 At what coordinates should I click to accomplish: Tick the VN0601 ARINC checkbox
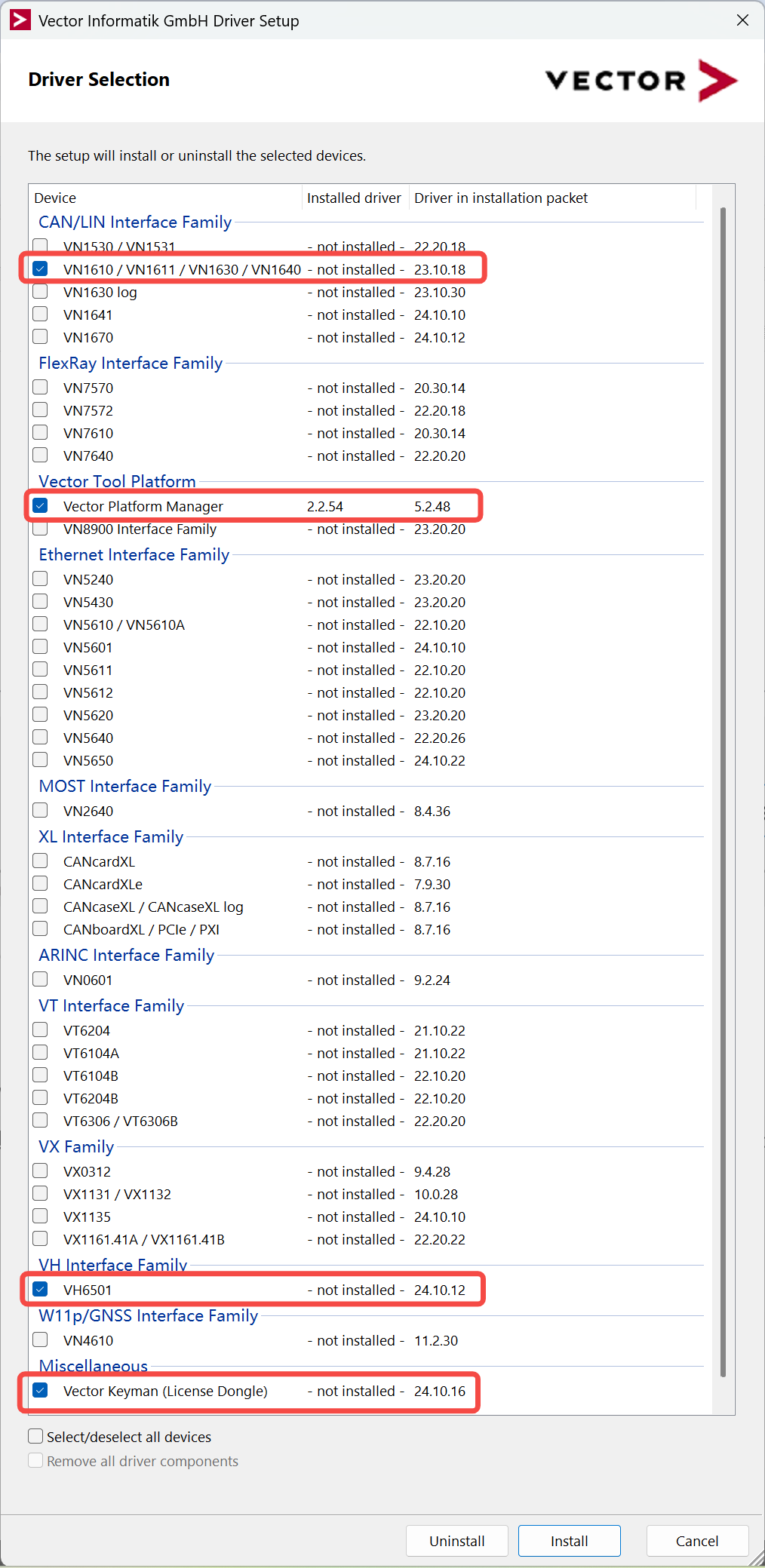click(41, 979)
